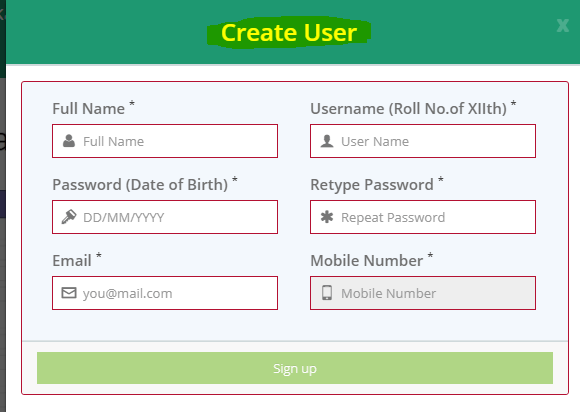
Task: Click the 'Retype Password' label text
Action: tap(372, 185)
